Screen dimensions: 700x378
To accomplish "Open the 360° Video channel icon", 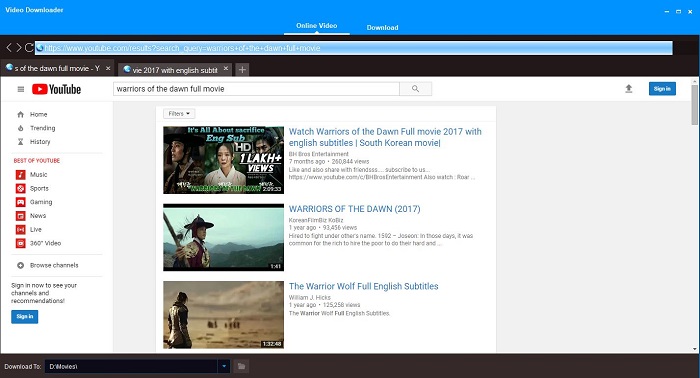I will pos(21,243).
